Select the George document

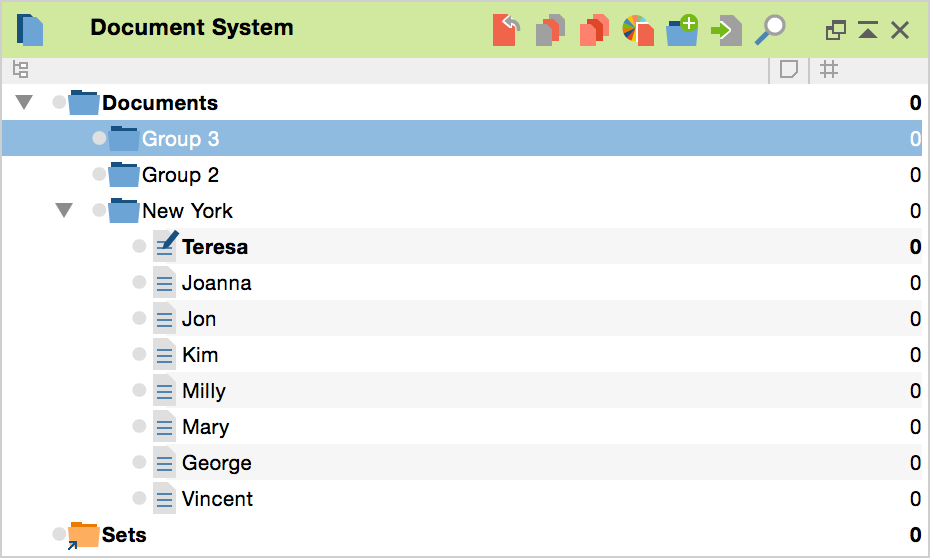point(216,463)
